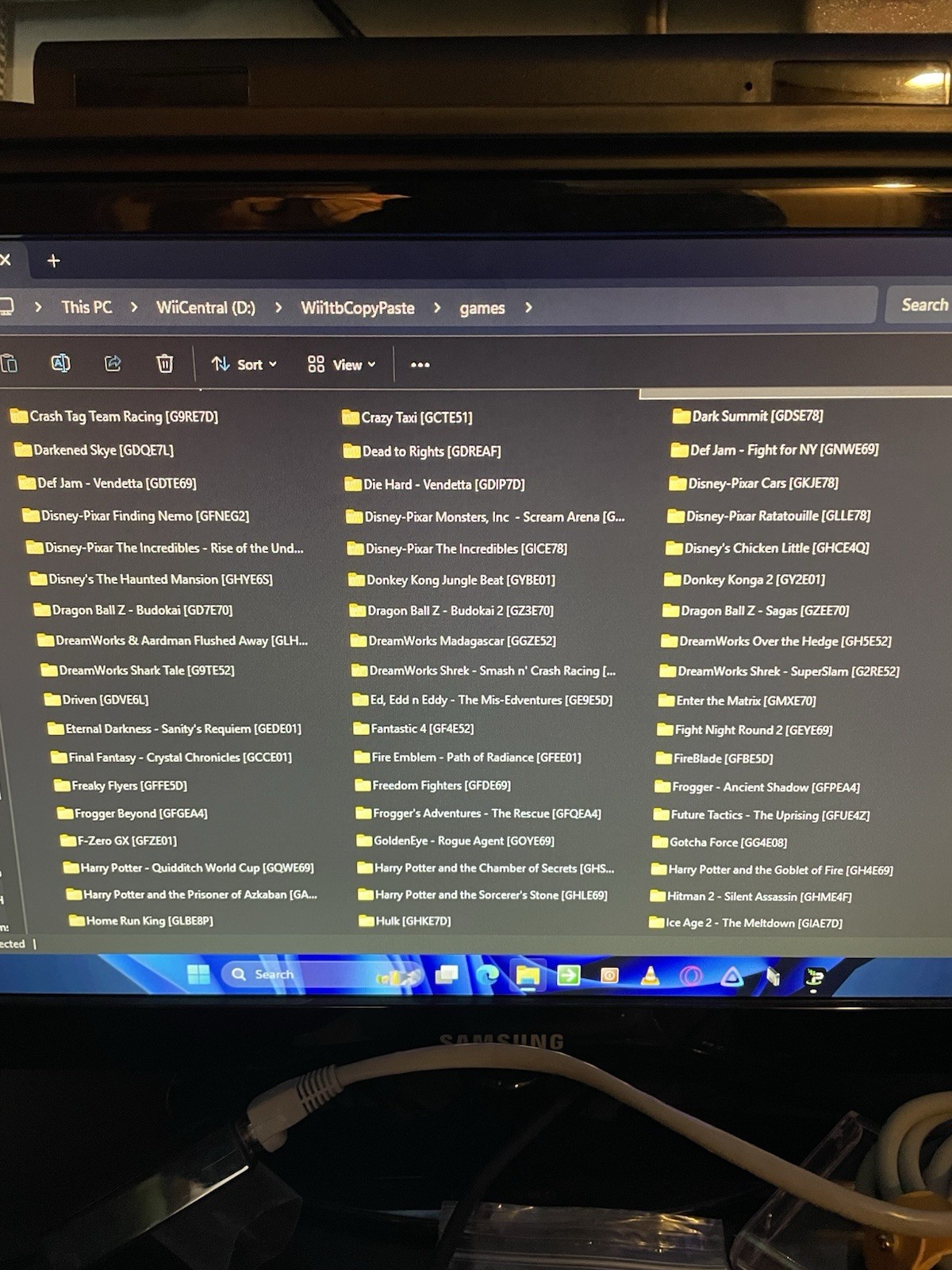This screenshot has width=952, height=1270.
Task: Select Driven [GDVE6L] folder
Action: click(97, 699)
